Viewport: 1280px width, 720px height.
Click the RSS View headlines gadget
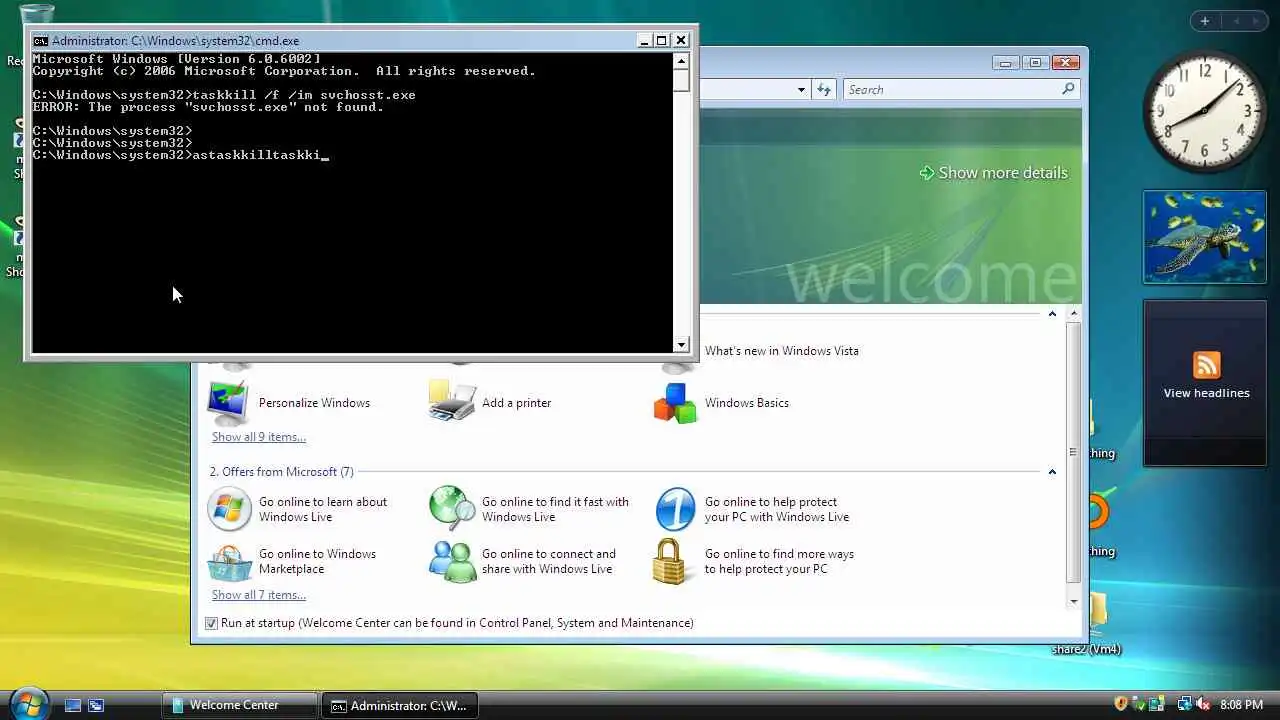click(1206, 382)
